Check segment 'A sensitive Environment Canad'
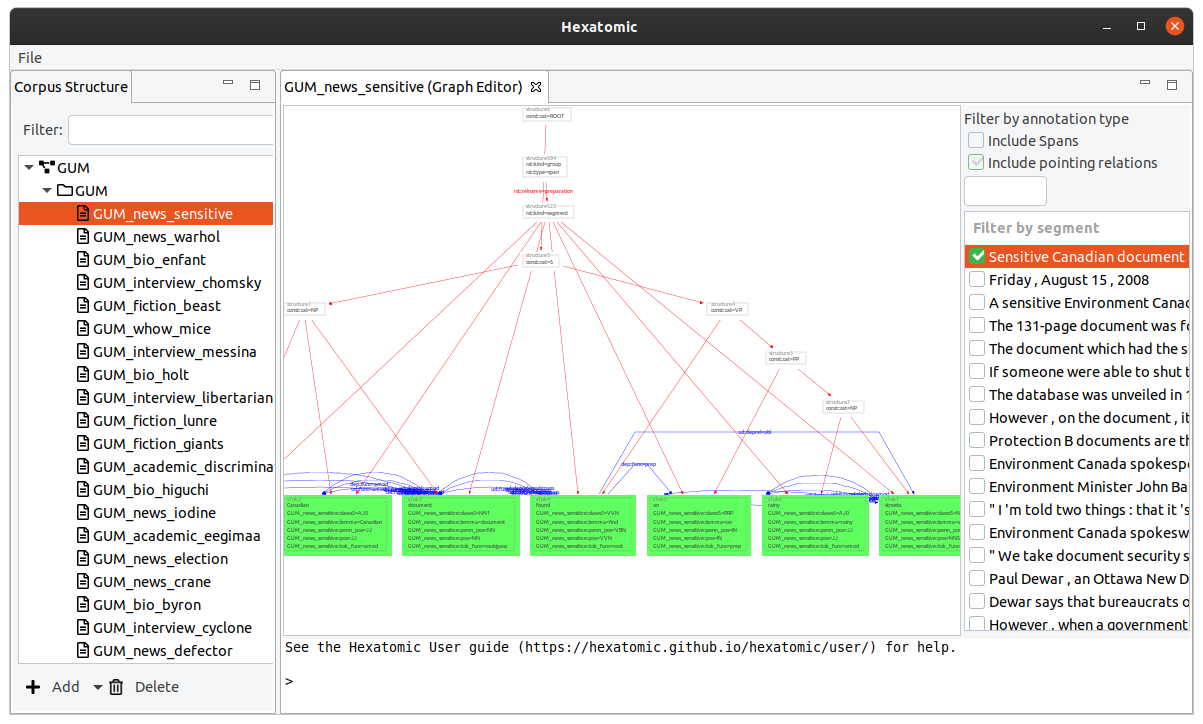 977,303
